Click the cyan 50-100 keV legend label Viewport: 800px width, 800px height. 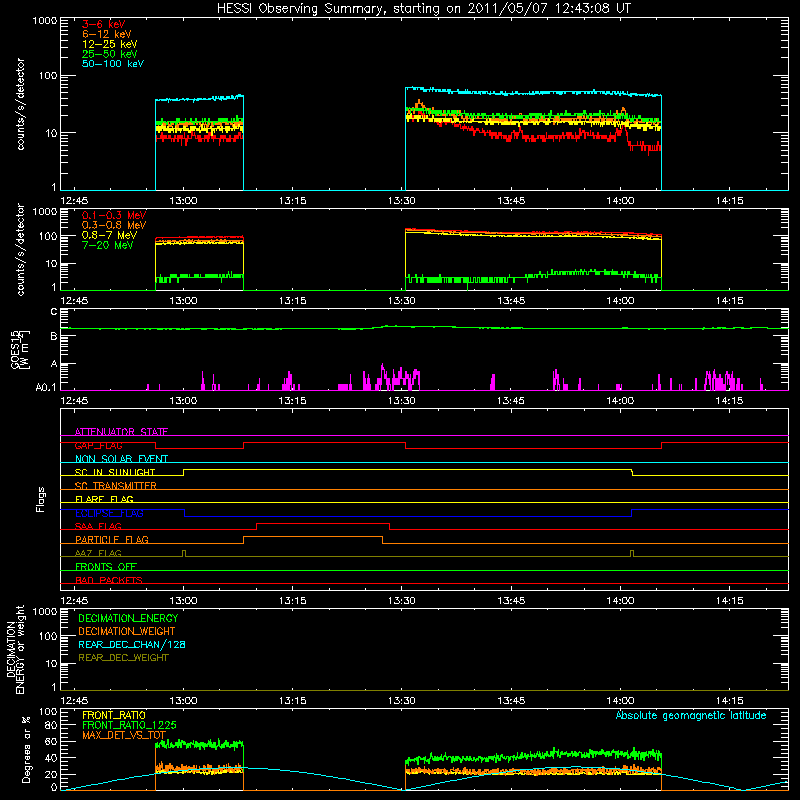coord(113,64)
